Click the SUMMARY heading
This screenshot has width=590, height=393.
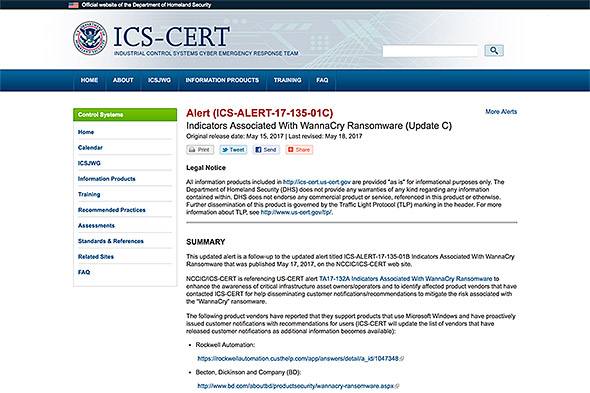coord(205,242)
